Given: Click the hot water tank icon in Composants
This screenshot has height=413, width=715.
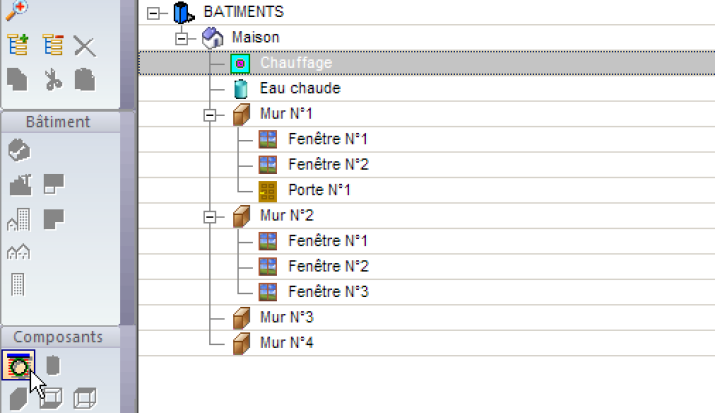Looking at the screenshot, I should (x=53, y=365).
